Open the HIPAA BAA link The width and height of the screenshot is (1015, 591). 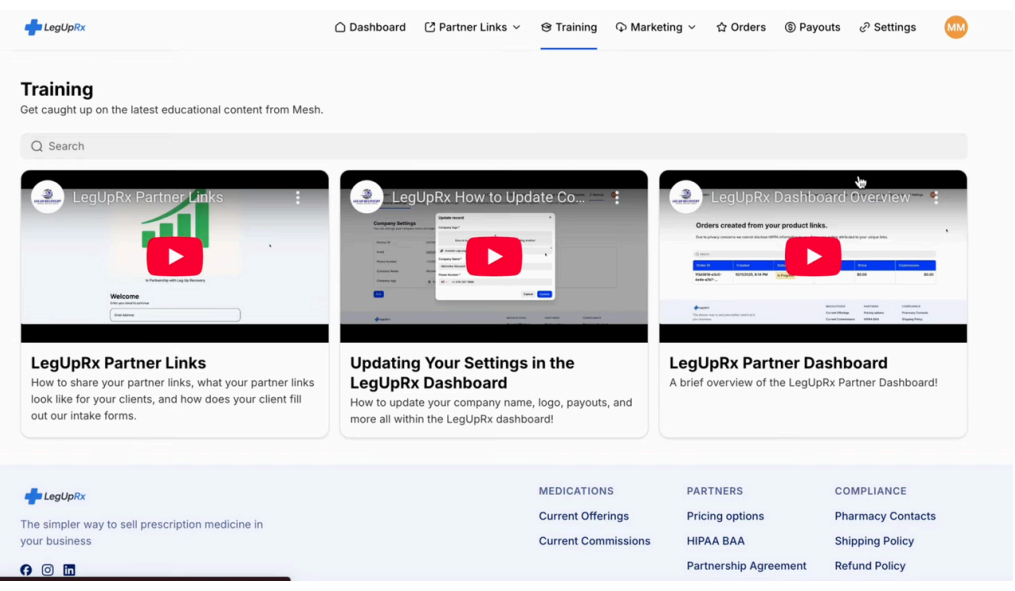pos(715,541)
